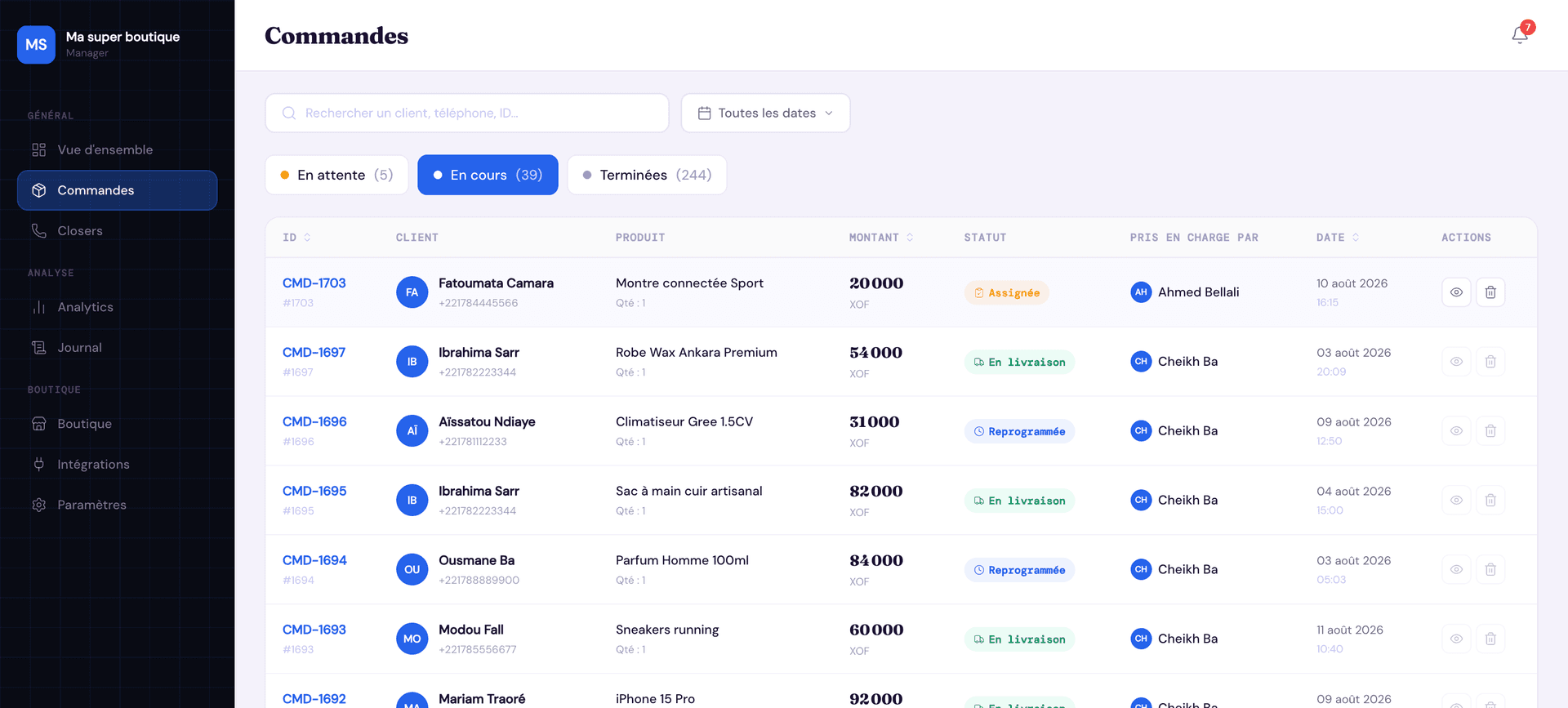Navigate to Analytics in sidebar
This screenshot has height=708, width=1568.
click(x=117, y=307)
